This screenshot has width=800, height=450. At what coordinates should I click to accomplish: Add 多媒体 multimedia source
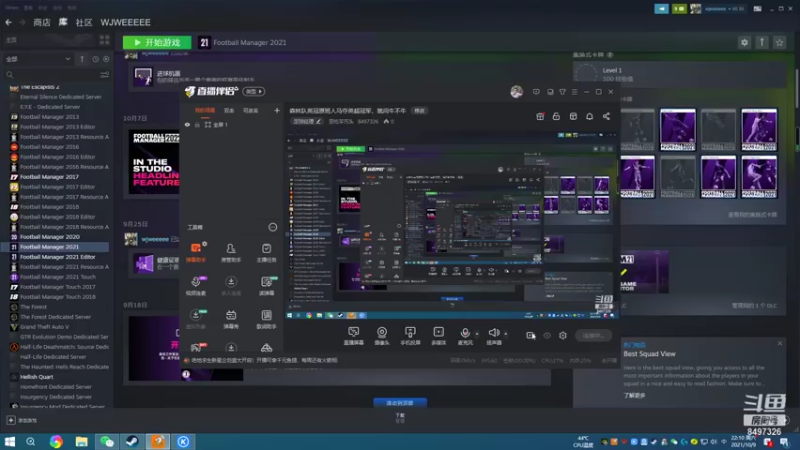click(x=438, y=336)
